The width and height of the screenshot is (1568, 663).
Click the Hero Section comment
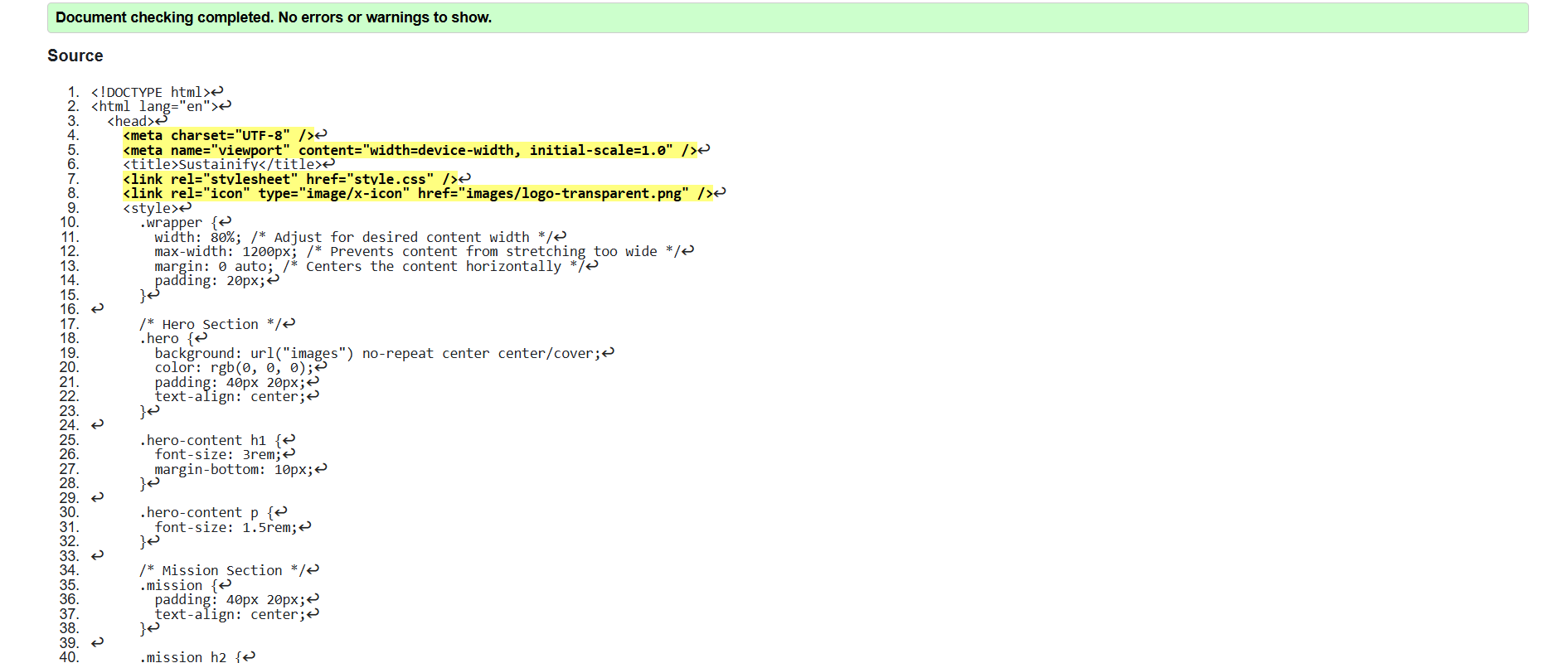(217, 324)
